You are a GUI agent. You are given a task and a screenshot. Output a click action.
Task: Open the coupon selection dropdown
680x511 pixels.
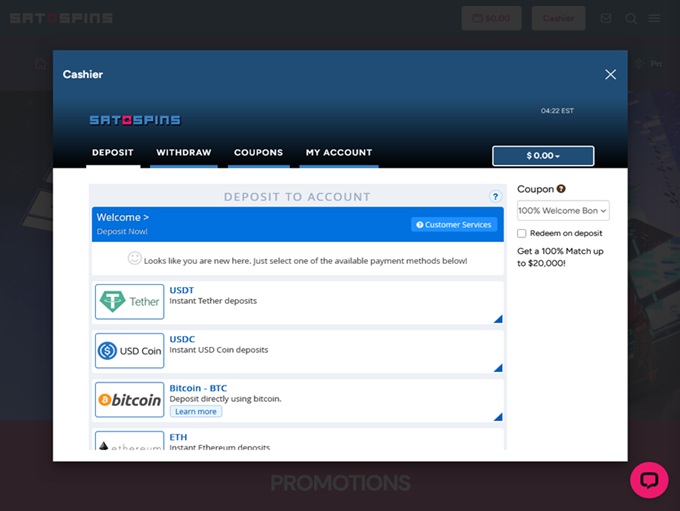pyautogui.click(x=563, y=211)
